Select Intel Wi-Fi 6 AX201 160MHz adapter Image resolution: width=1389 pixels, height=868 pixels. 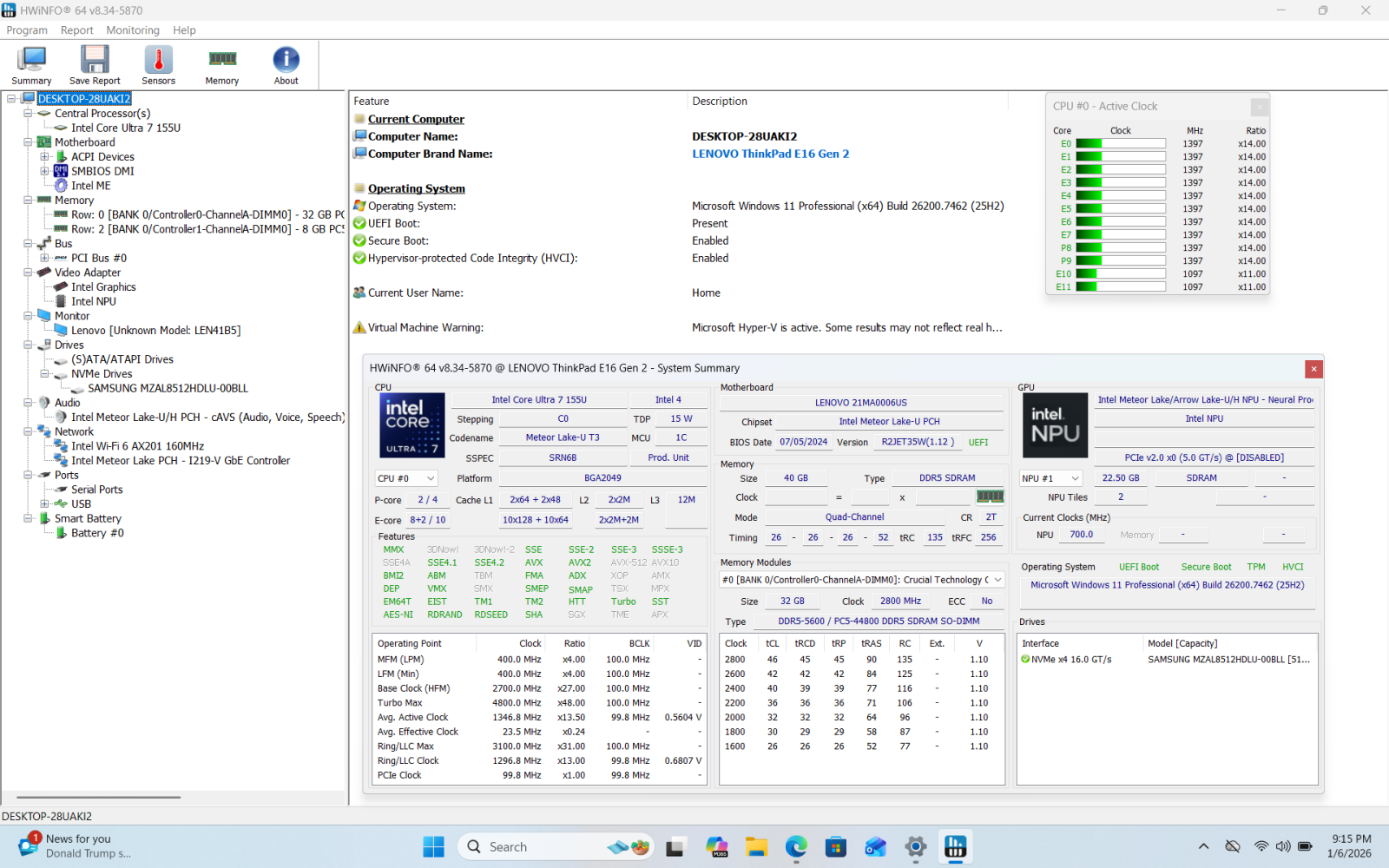point(138,446)
